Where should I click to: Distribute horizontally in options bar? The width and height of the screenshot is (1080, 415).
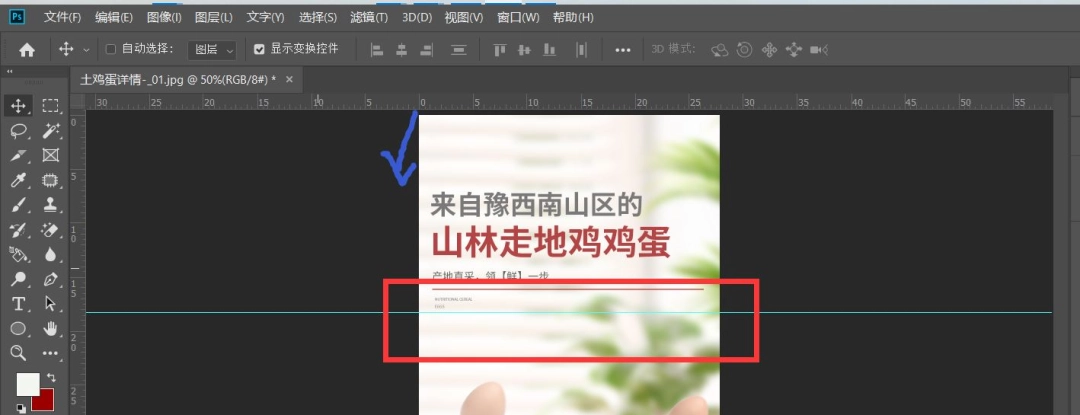pos(581,50)
